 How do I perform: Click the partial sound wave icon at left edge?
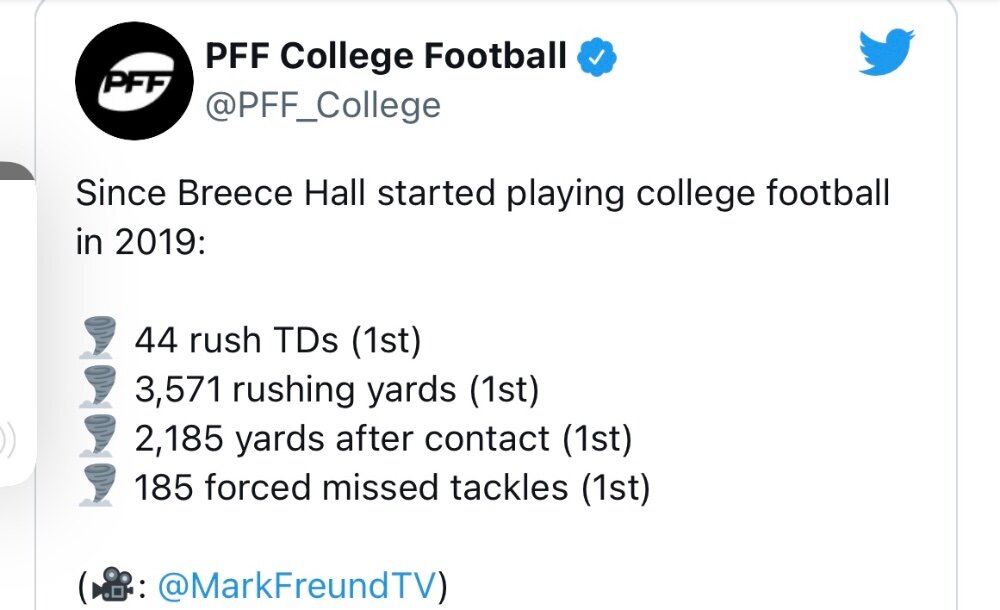tap(8, 440)
